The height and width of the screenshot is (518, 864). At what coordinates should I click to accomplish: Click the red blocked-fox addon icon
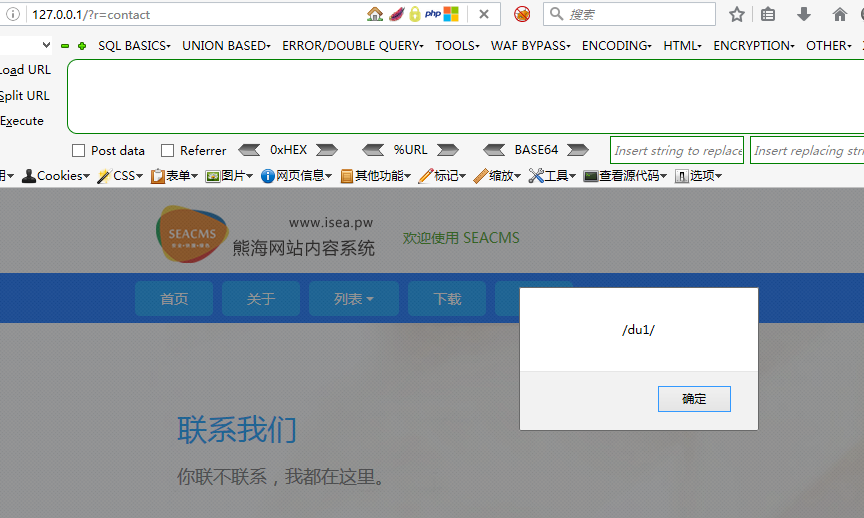pyautogui.click(x=522, y=14)
